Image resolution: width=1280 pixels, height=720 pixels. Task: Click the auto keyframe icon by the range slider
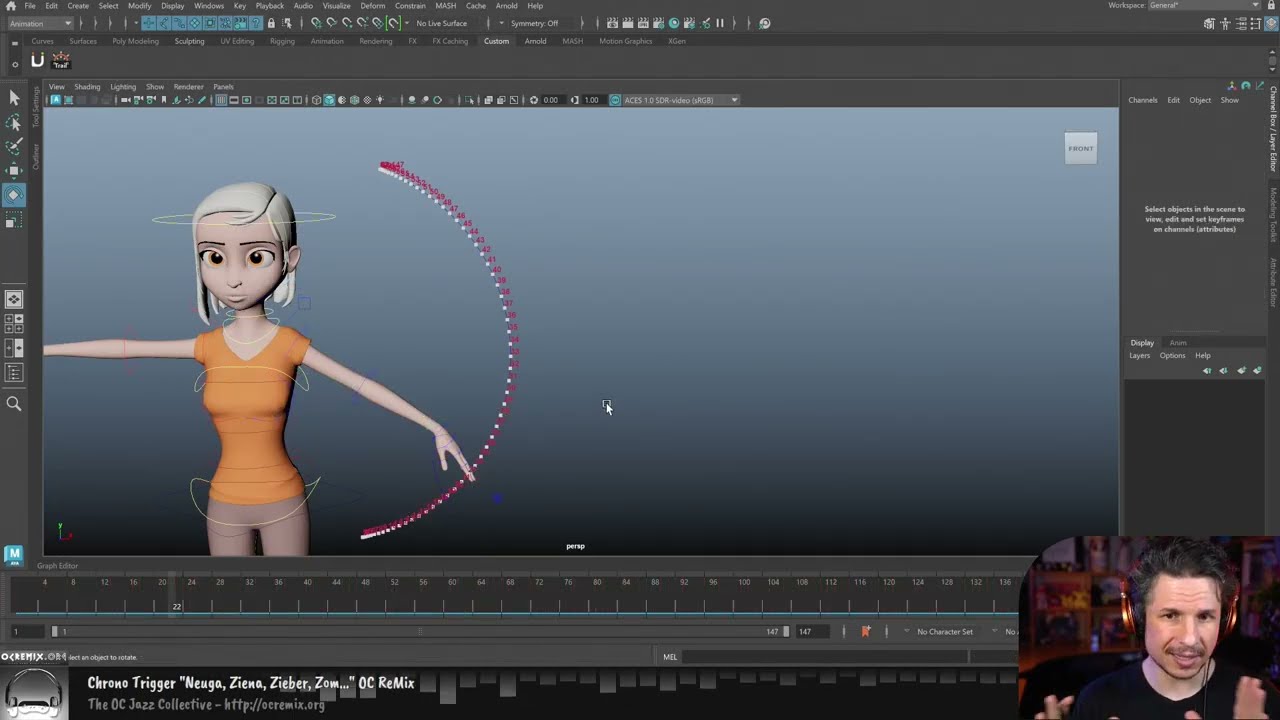[866, 631]
